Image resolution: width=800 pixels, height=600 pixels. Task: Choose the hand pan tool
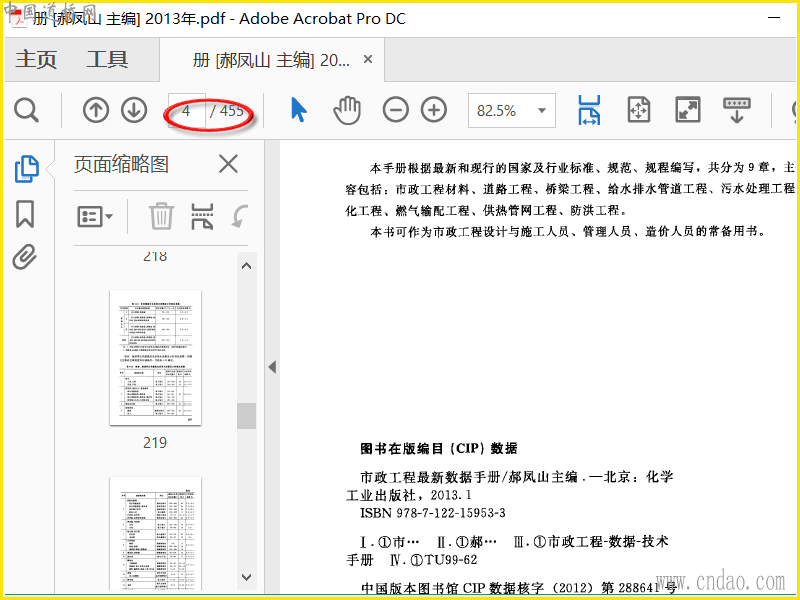[347, 110]
